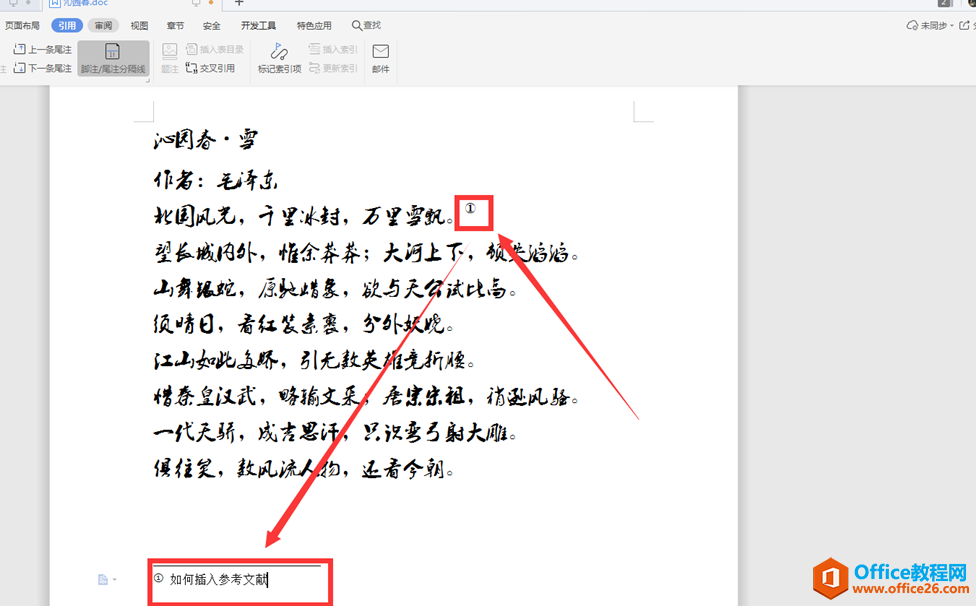Open the 章节 chapter tab
This screenshot has height=606, width=976.
[x=176, y=26]
